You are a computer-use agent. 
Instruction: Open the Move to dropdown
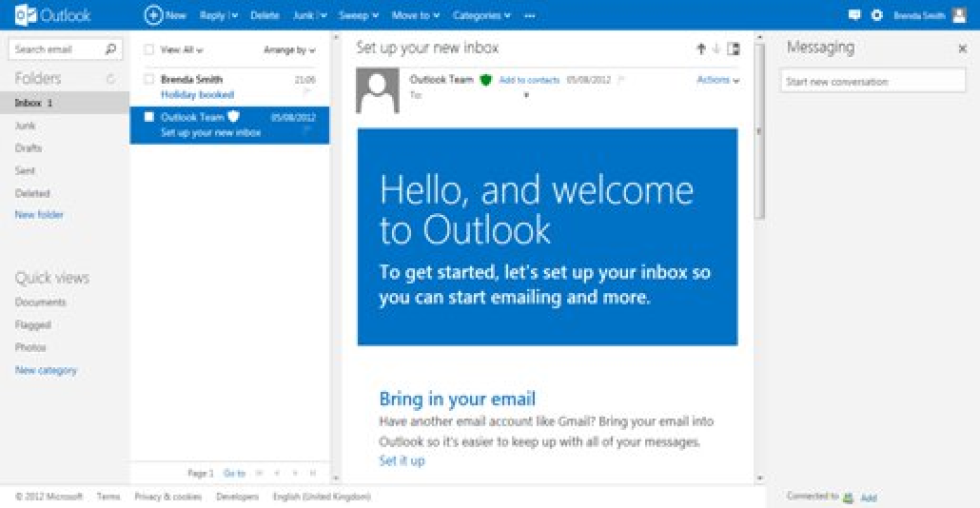[416, 16]
